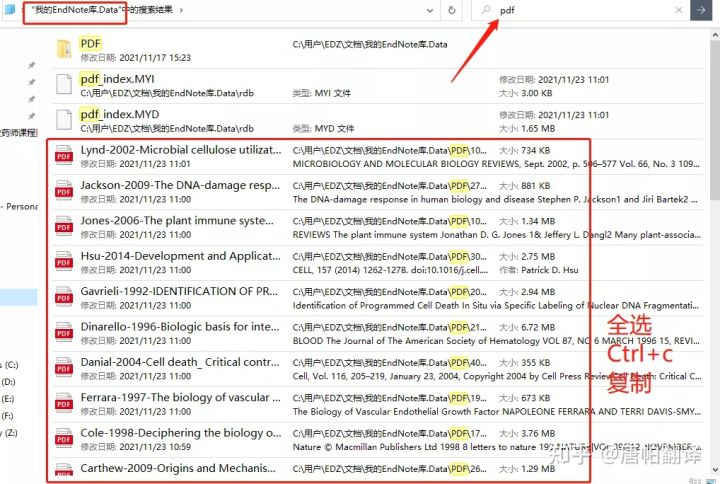
Task: Open drive (C:) in navigation pane
Action: point(11,365)
